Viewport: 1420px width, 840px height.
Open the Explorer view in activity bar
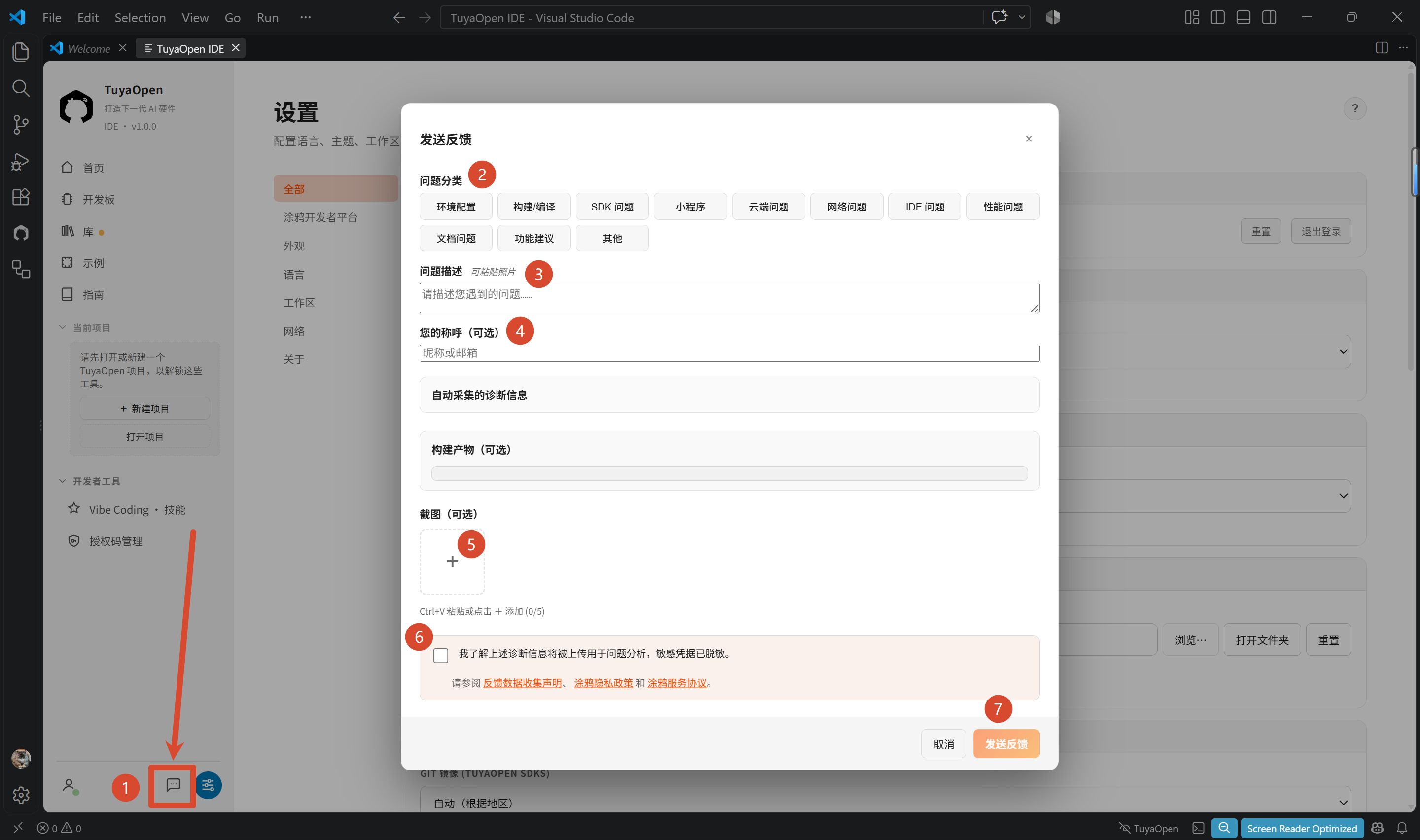click(x=21, y=52)
